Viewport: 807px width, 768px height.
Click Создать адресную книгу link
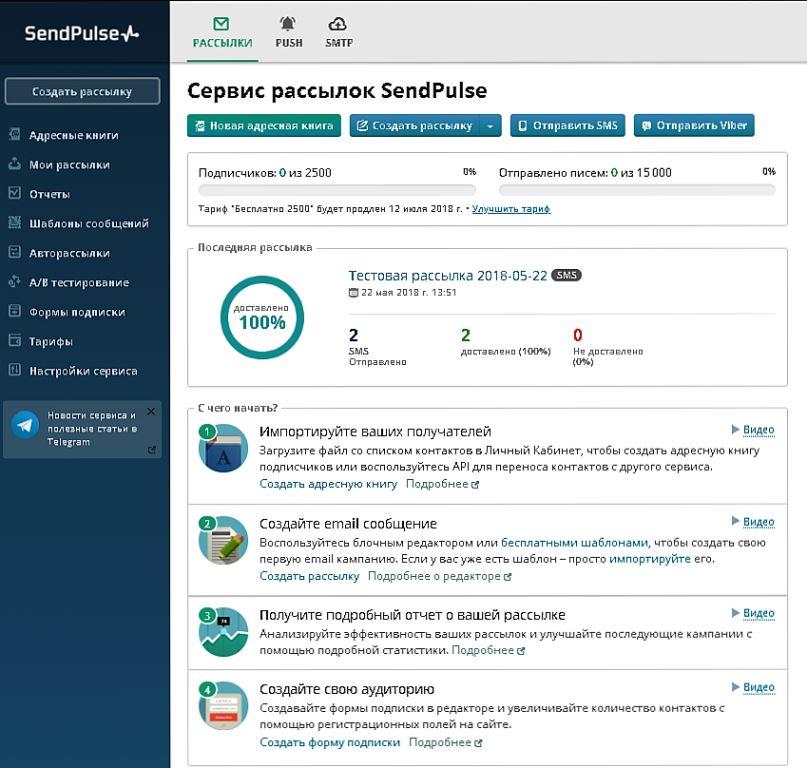click(x=328, y=484)
